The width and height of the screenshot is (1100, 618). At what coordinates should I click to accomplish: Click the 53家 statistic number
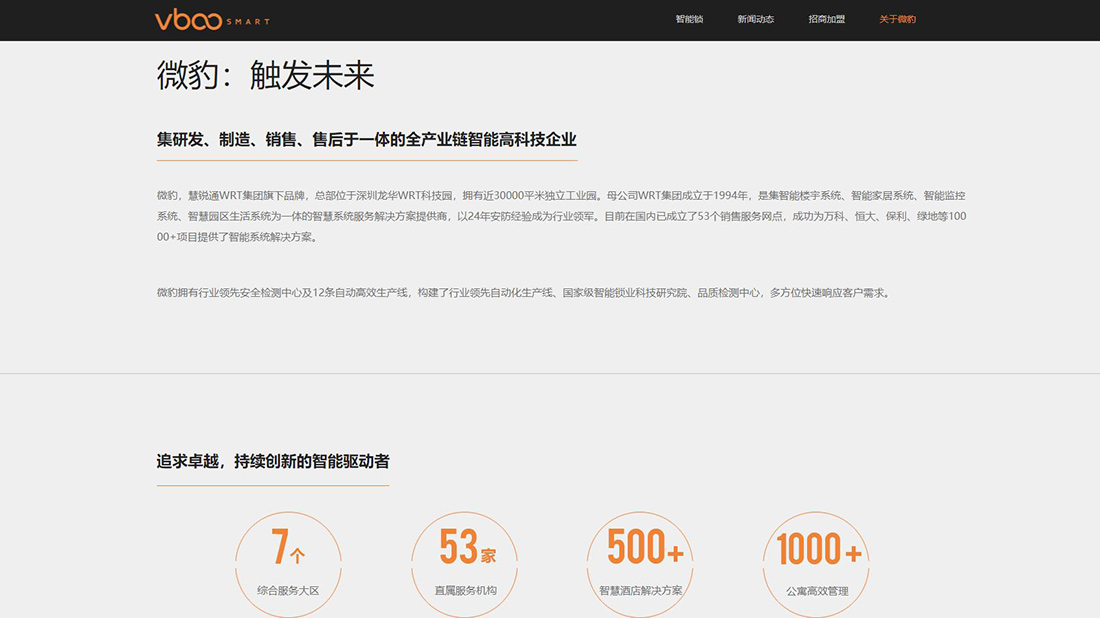467,547
